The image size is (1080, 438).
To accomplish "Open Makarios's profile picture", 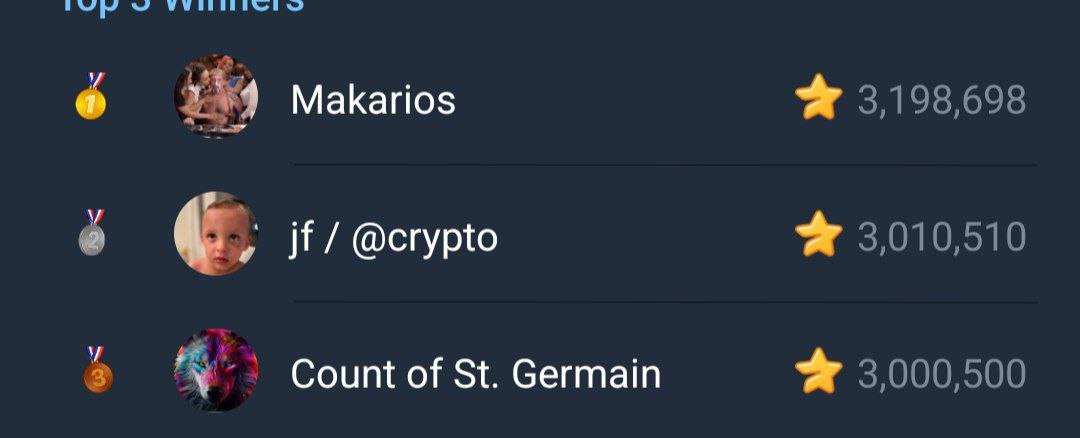I will pos(216,97).
